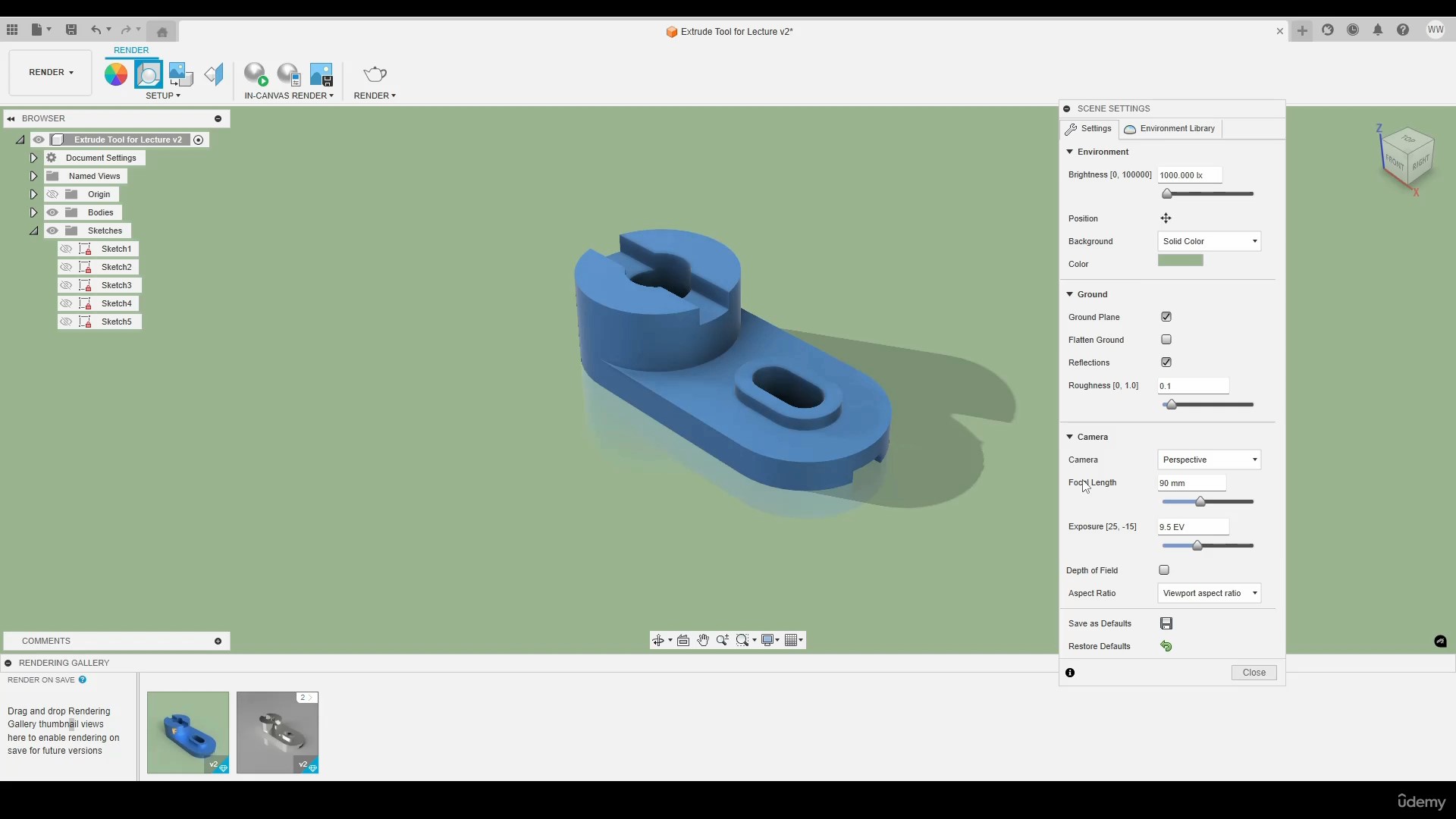Collapse the Sketches folder
This screenshot has height=819, width=1456.
point(33,231)
